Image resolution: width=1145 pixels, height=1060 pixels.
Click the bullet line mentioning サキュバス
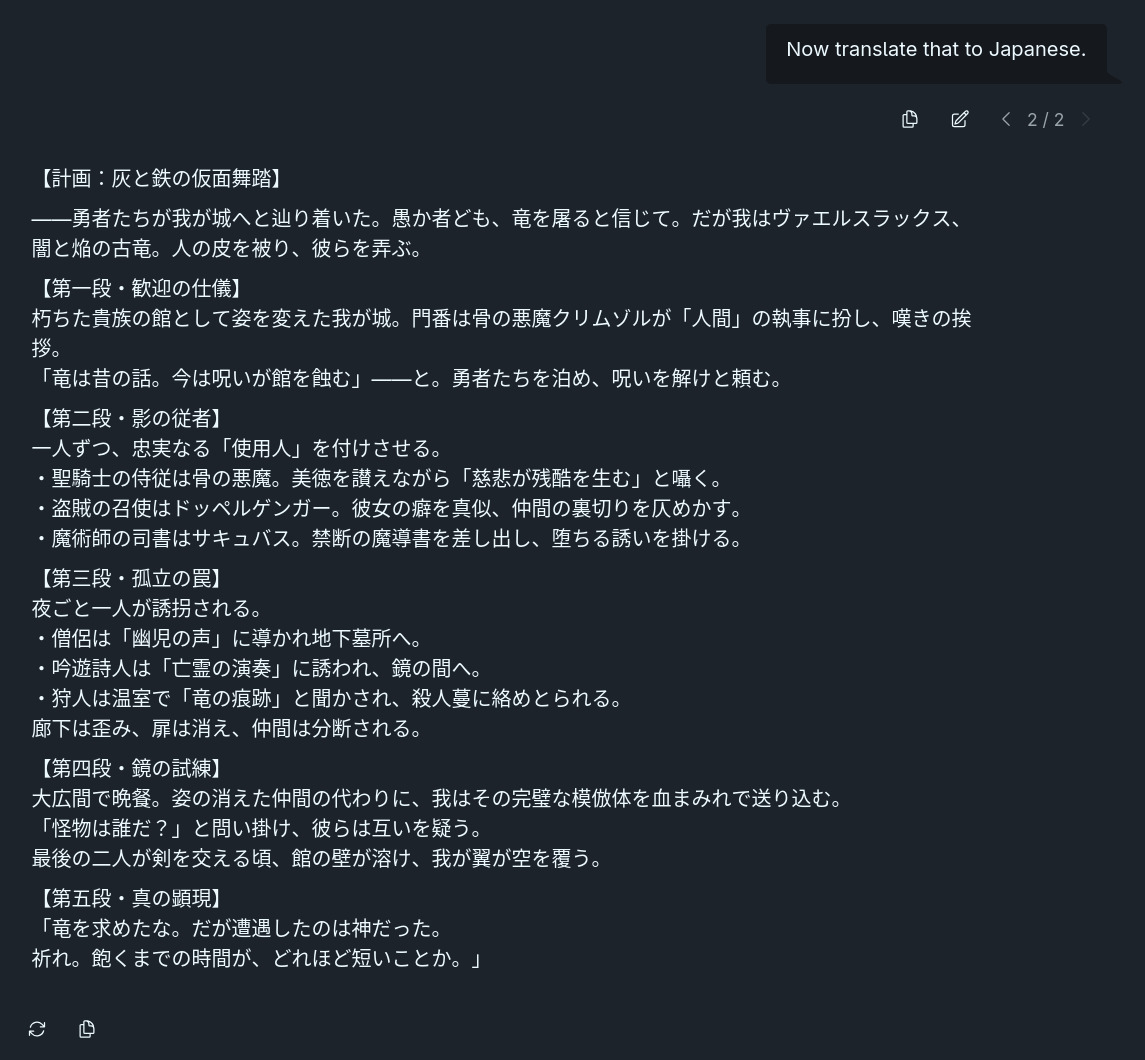click(x=386, y=538)
